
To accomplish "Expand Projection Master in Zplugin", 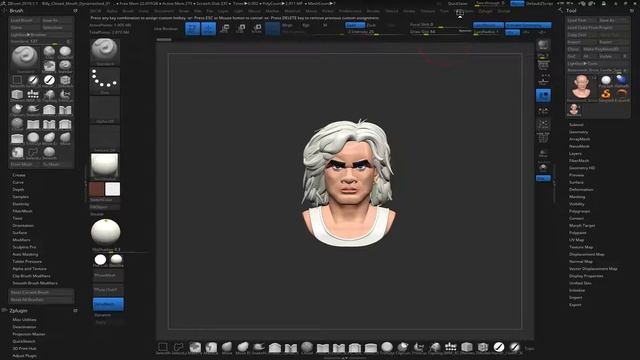I will click(29, 334).
